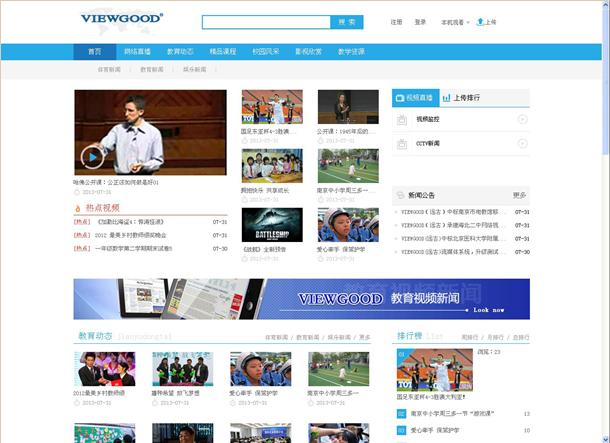Open the soccer match thumbnail 国足东亚杯
Screen dimensions: 610x443
[x=272, y=107]
